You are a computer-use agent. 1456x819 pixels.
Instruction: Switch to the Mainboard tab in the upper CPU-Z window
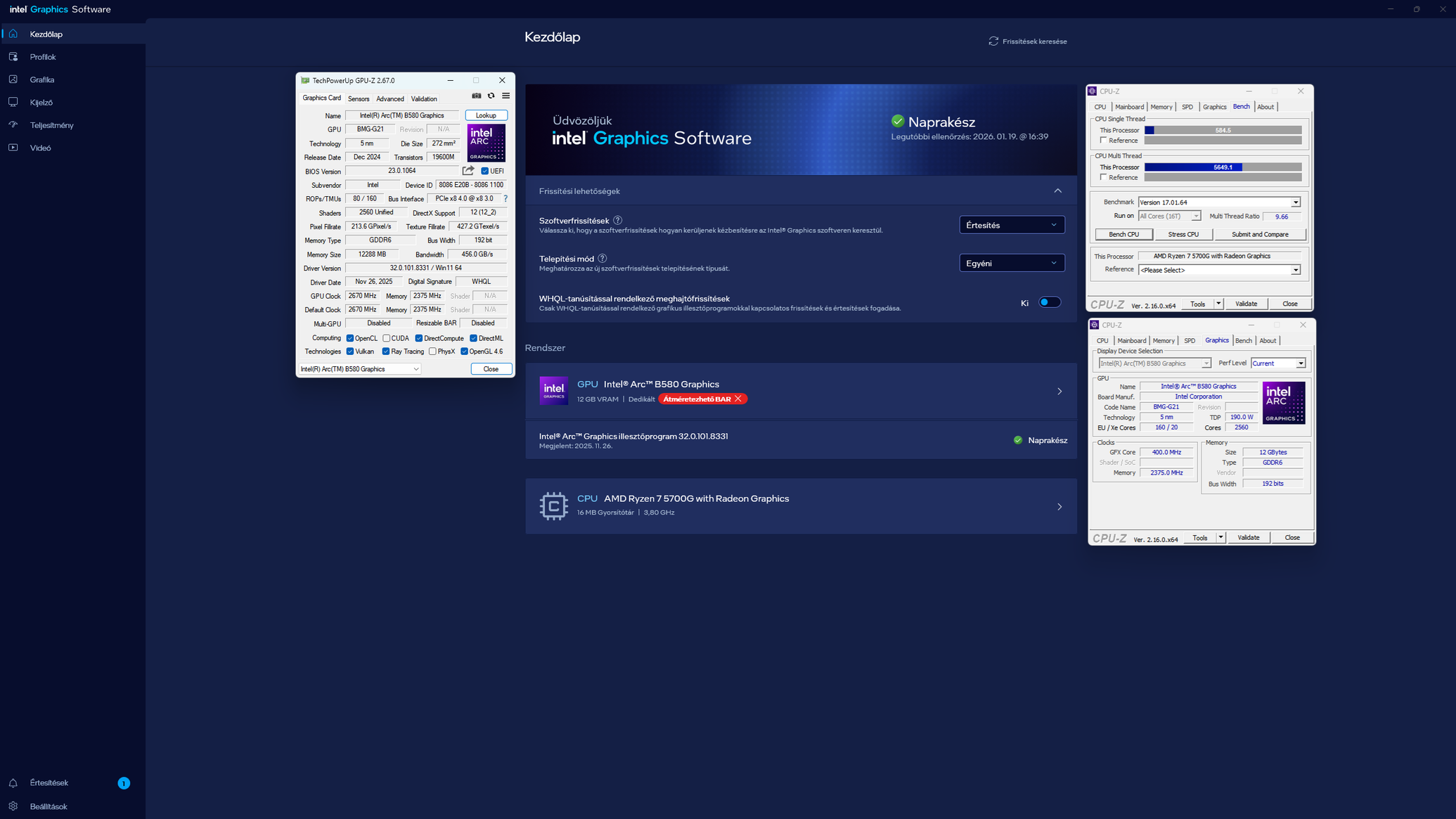pyautogui.click(x=1129, y=107)
